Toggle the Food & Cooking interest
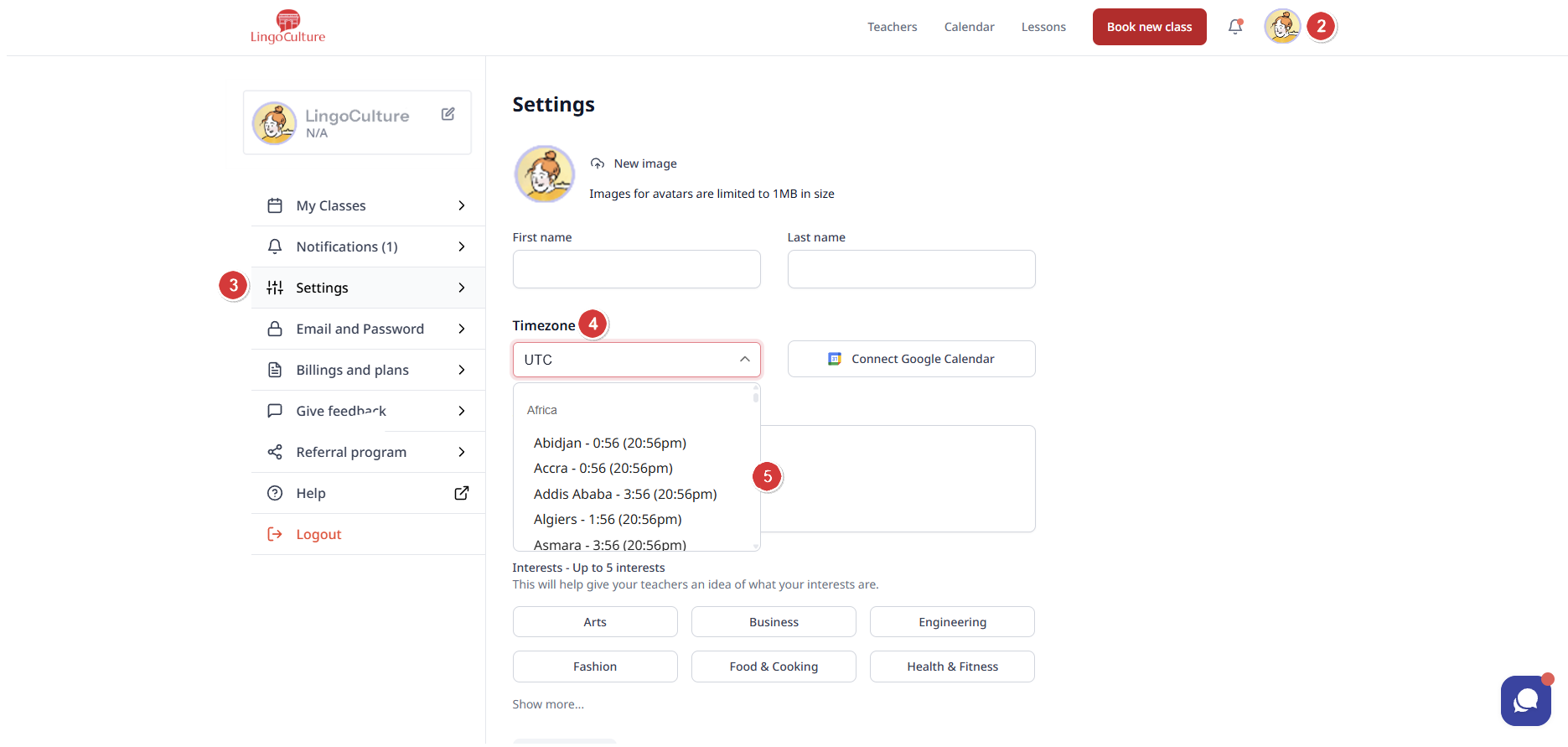This screenshot has height=747, width=1568. point(774,667)
